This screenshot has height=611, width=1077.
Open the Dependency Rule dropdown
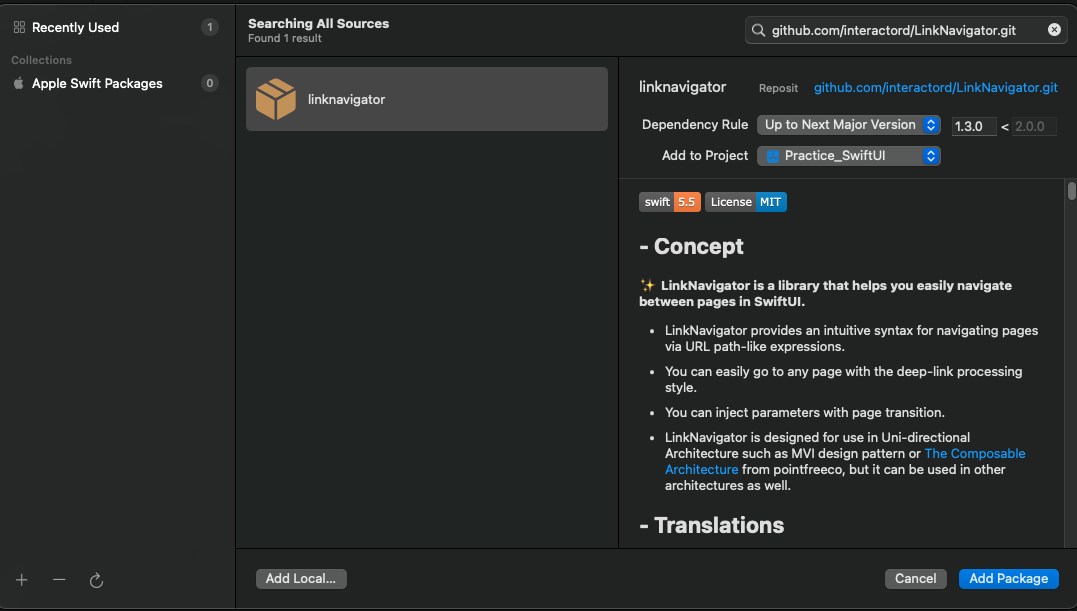(848, 125)
